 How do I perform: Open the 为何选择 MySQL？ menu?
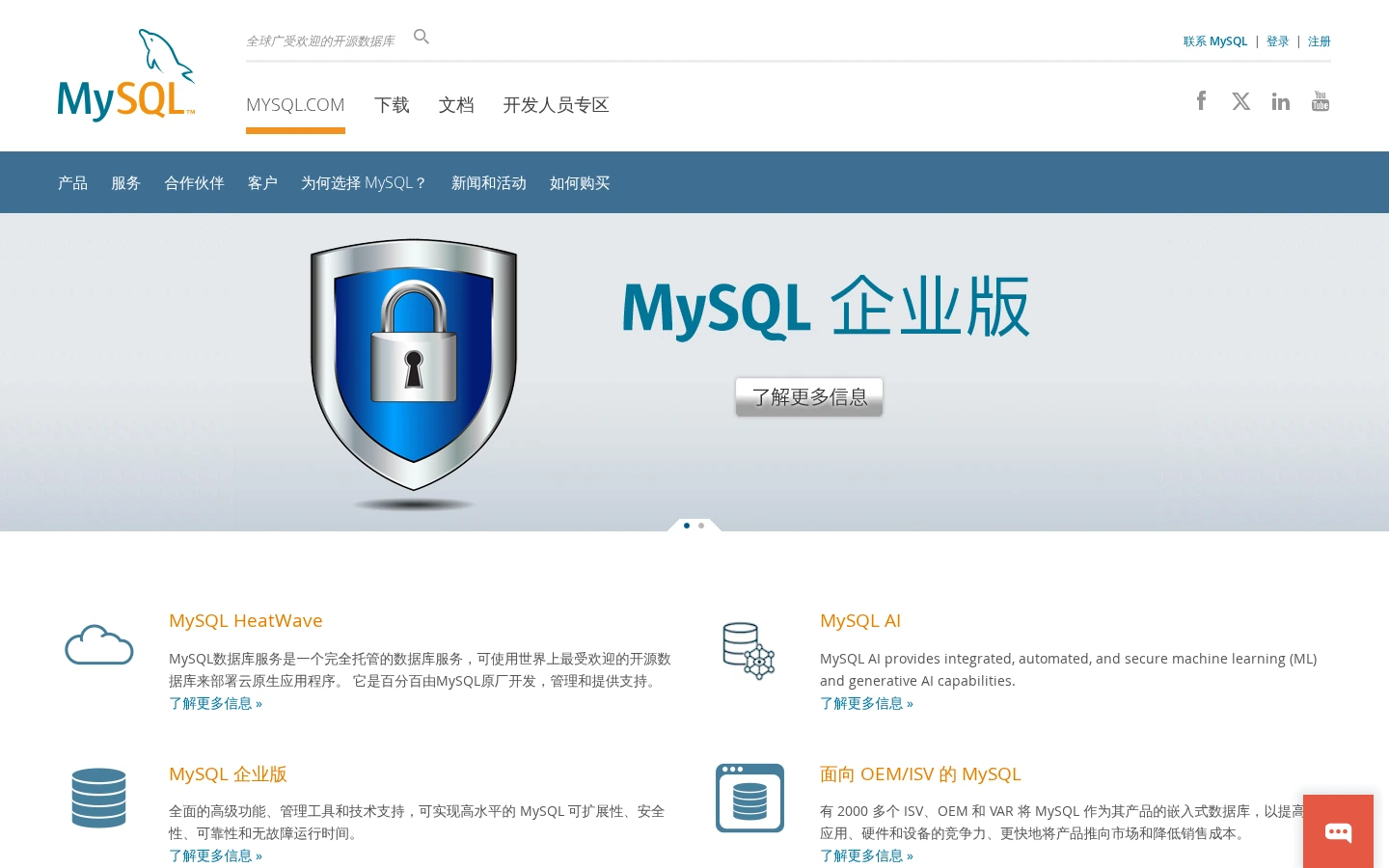click(365, 182)
